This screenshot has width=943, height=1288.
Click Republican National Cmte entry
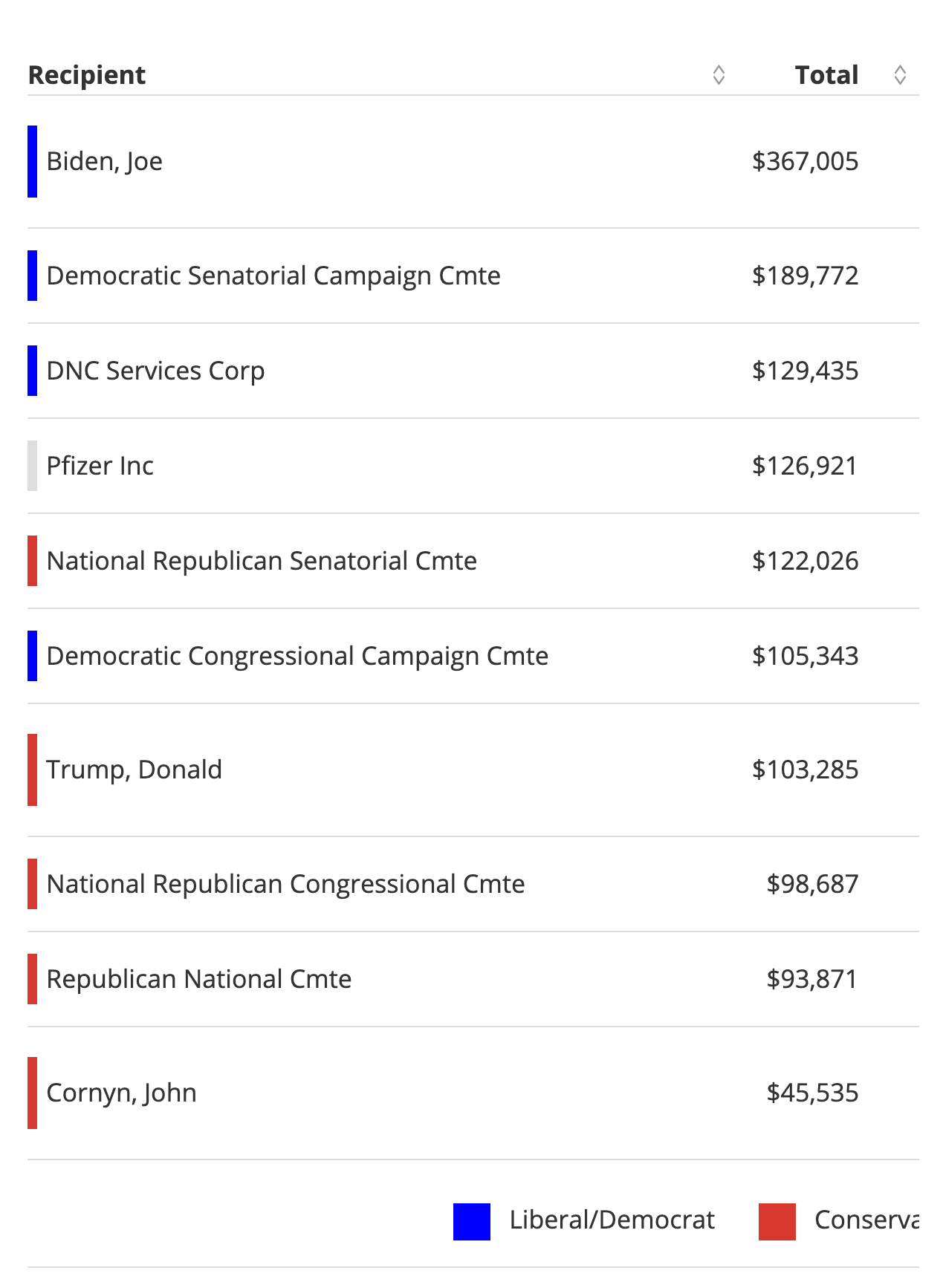click(199, 979)
